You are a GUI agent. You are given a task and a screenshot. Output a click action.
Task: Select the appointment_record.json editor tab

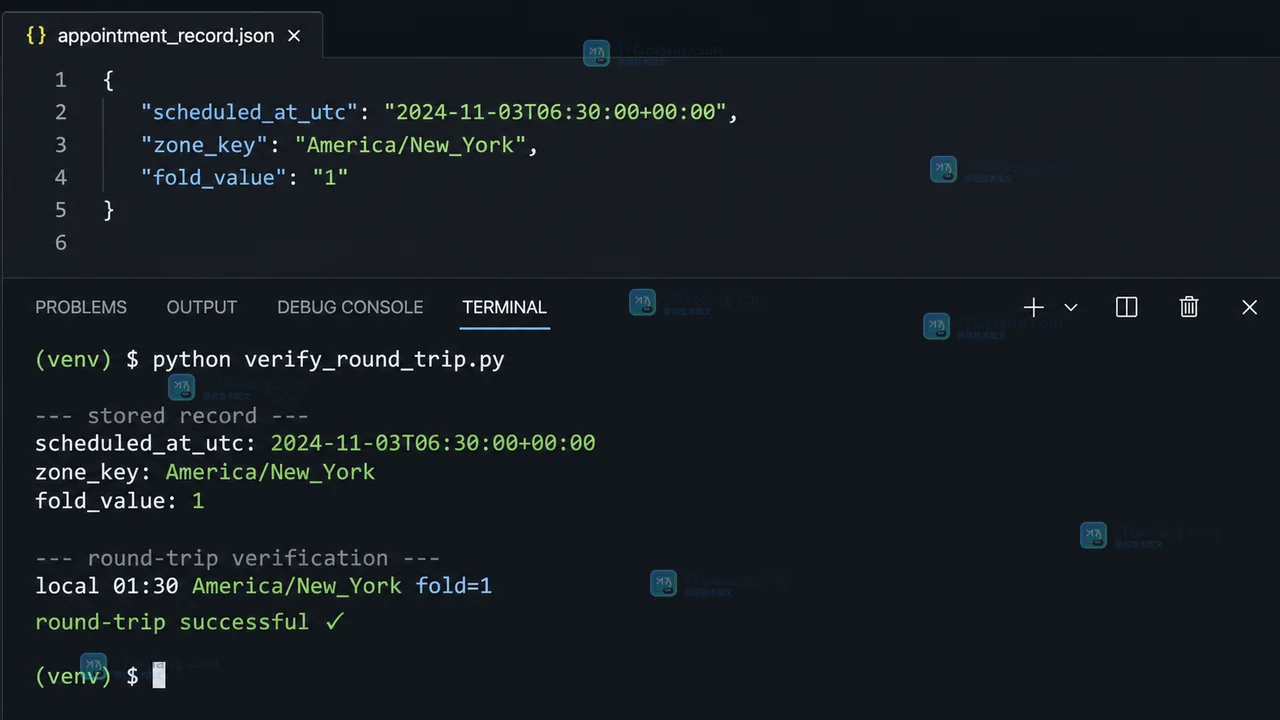click(162, 35)
